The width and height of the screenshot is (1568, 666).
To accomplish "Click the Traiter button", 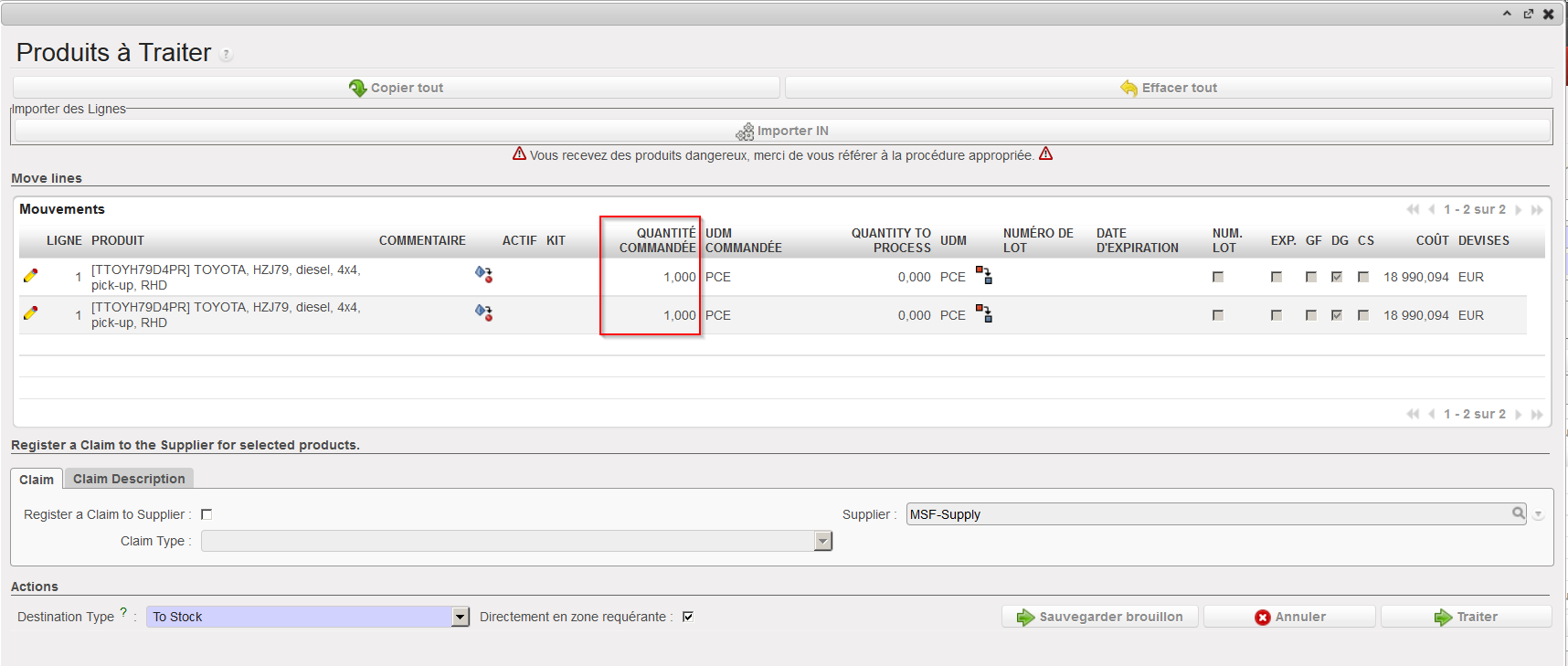I will [x=1466, y=617].
